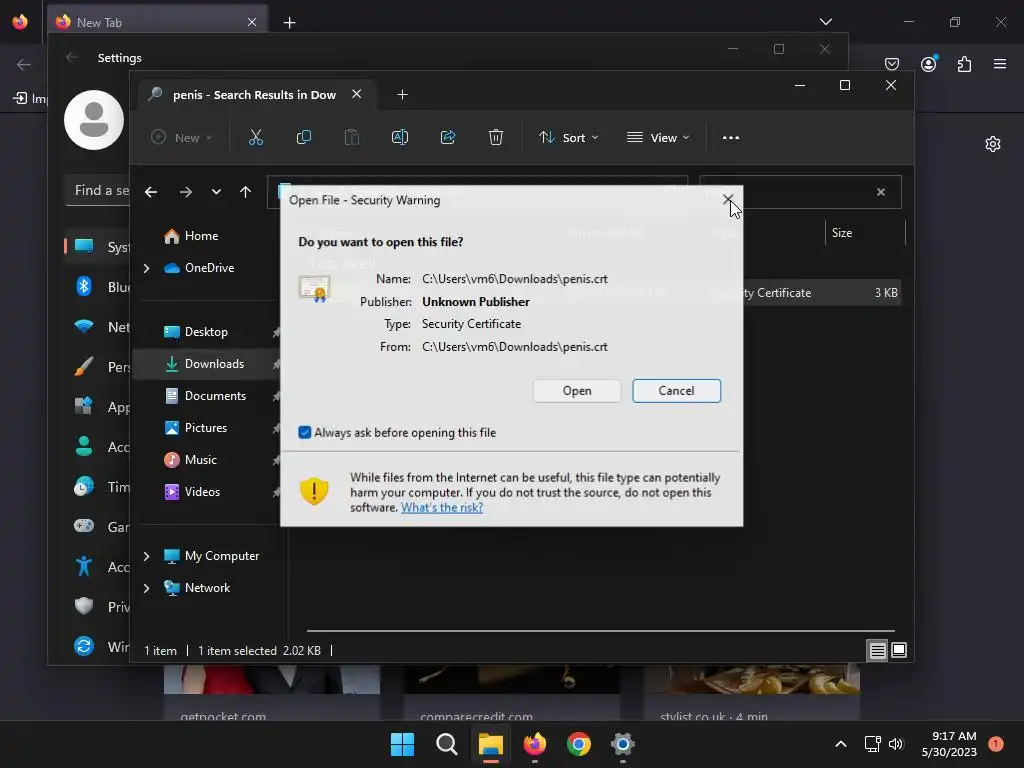The image size is (1024, 768).
Task: Uncheck Always ask before opening this file
Action: (304, 432)
